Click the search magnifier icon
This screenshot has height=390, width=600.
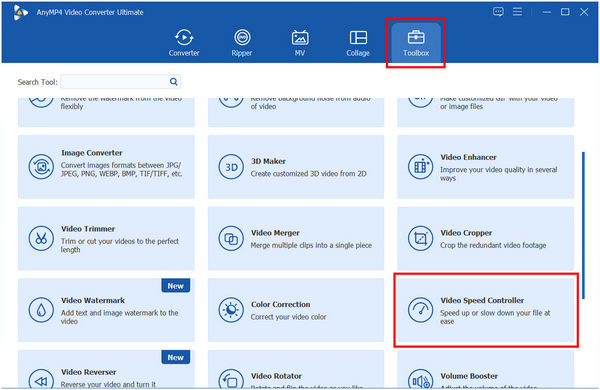point(173,82)
